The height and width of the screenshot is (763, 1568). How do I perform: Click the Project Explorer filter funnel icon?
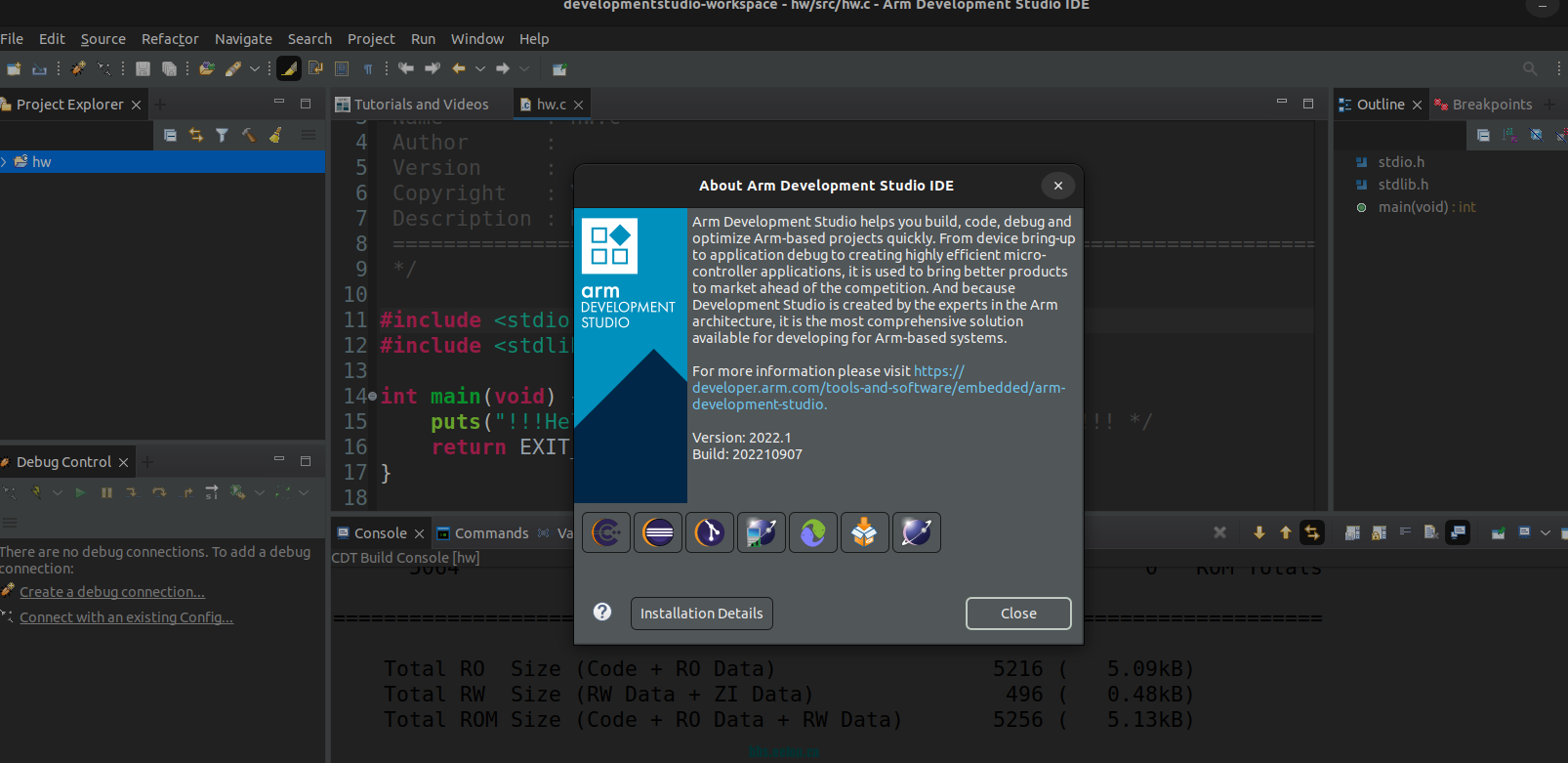click(223, 136)
